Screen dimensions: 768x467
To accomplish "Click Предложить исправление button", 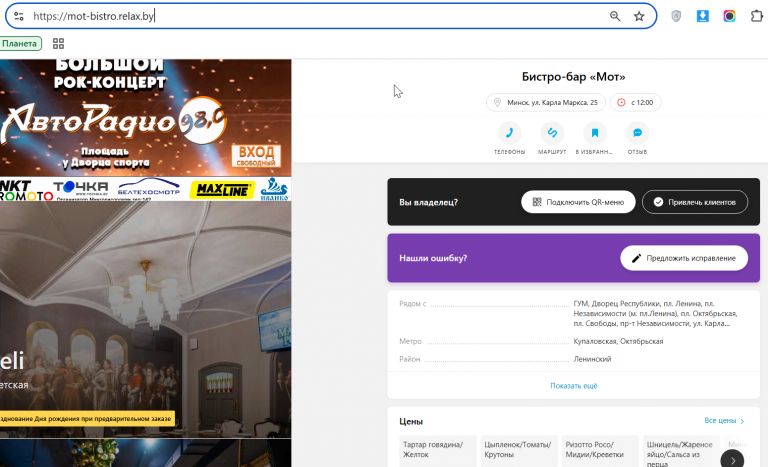I will point(684,258).
